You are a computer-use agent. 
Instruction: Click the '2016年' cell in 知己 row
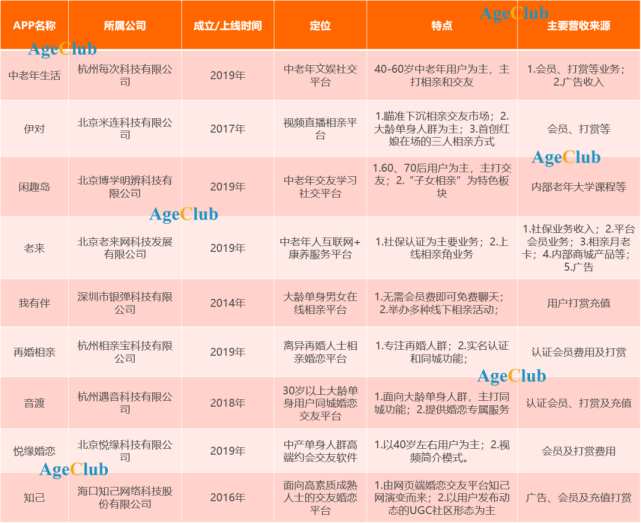point(228,498)
